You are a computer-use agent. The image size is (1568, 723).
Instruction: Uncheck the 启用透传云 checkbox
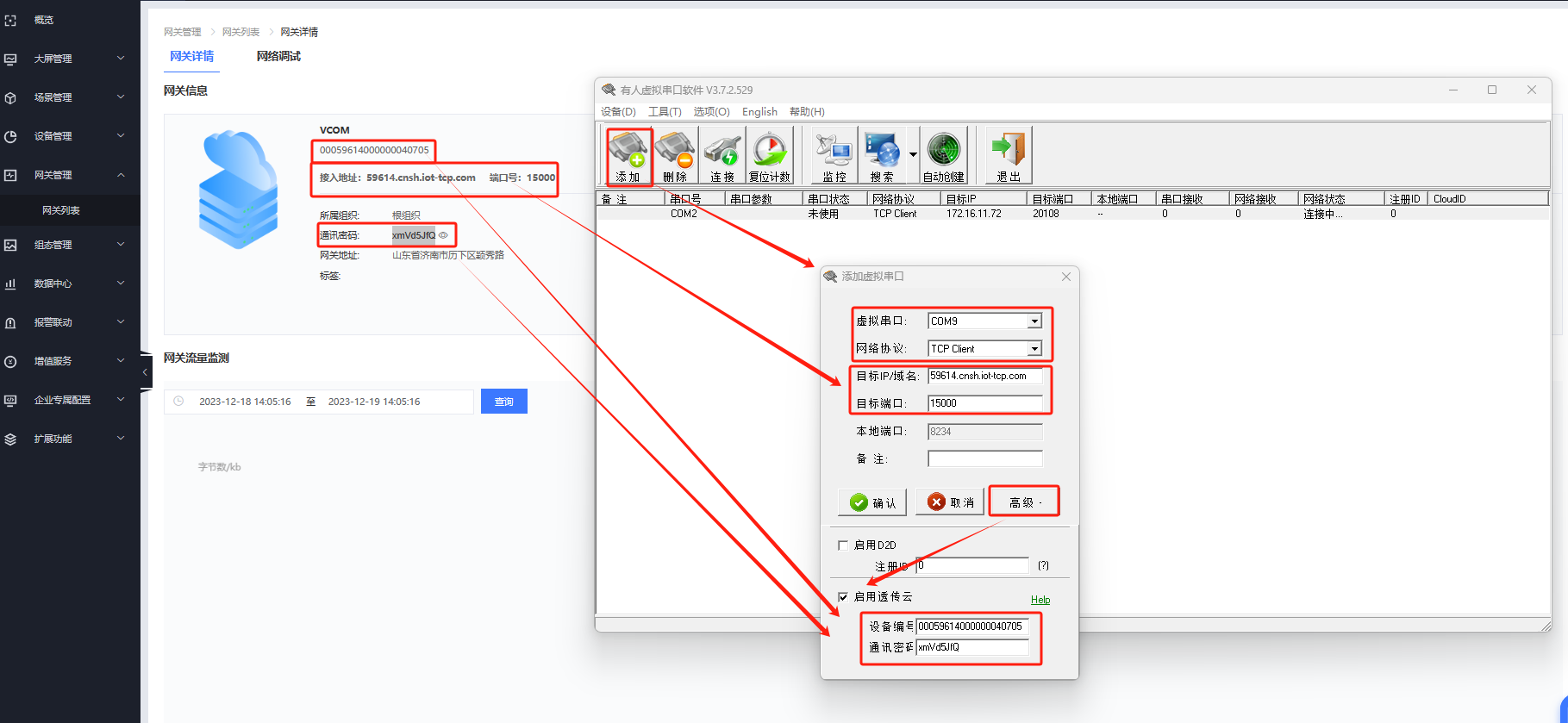tap(843, 596)
